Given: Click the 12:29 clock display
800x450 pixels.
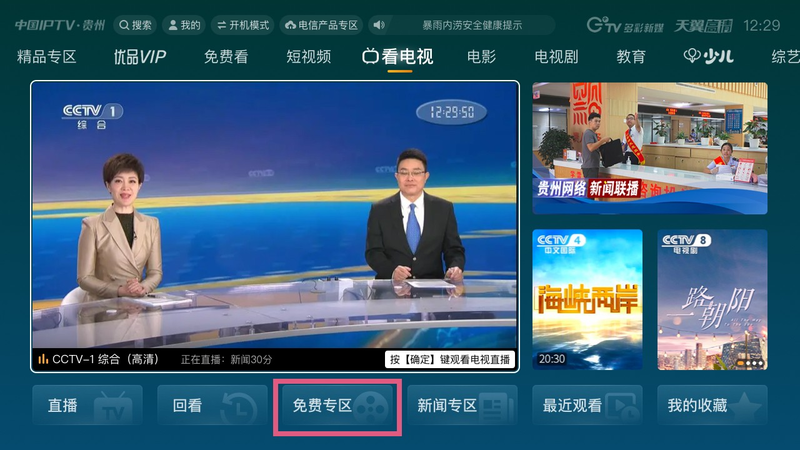Looking at the screenshot, I should click(762, 26).
